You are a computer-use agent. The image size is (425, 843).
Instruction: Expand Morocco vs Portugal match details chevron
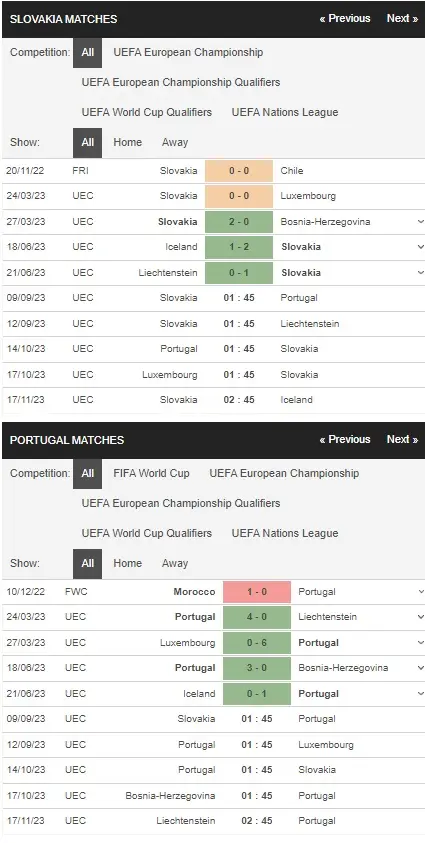coord(420,591)
